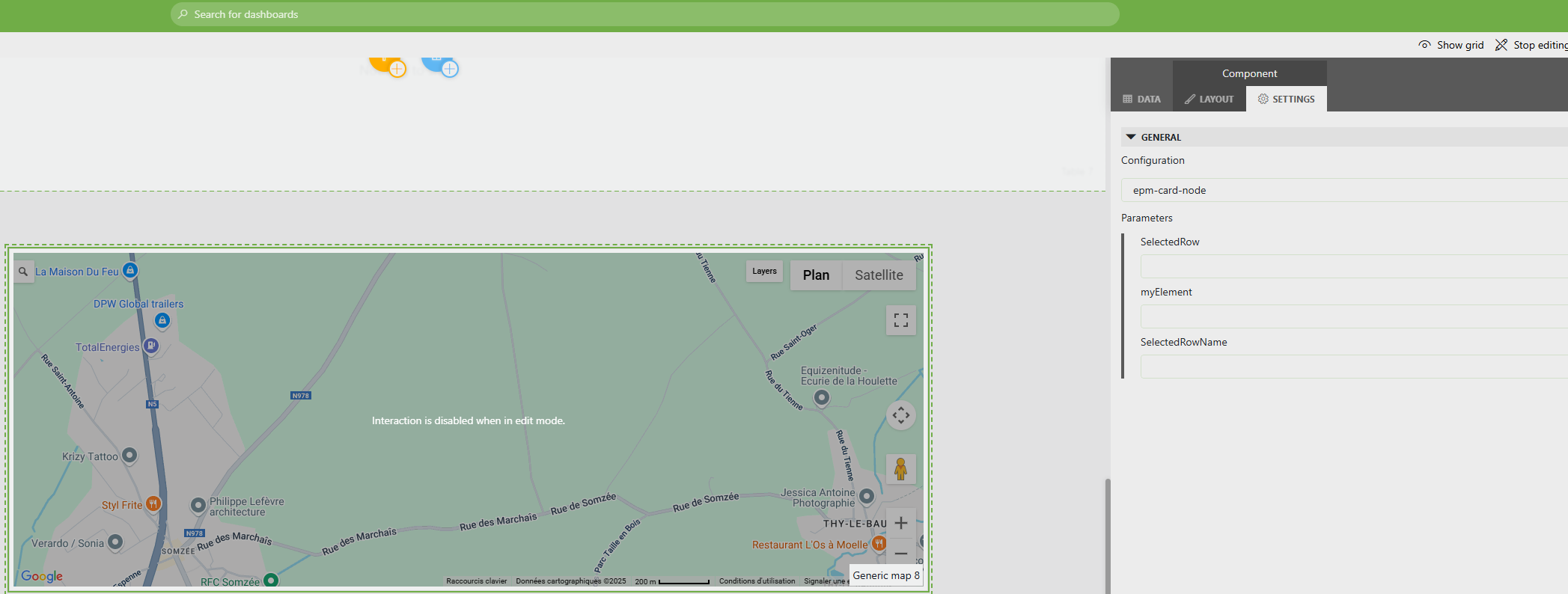The image size is (1568, 594).
Task: Click the Verardo / Sonia map pin
Action: 115,542
